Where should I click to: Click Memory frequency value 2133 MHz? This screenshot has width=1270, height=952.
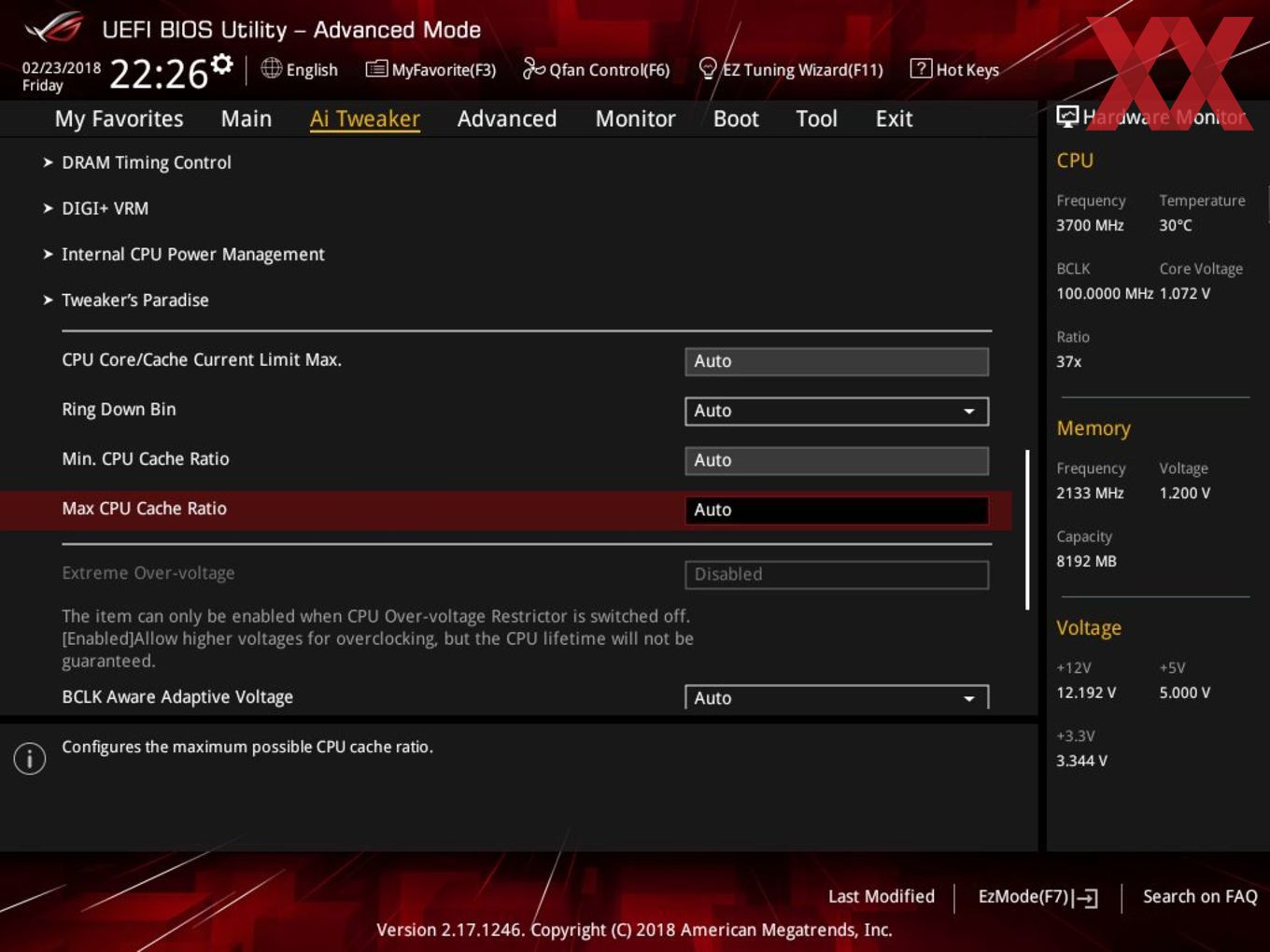(1090, 493)
